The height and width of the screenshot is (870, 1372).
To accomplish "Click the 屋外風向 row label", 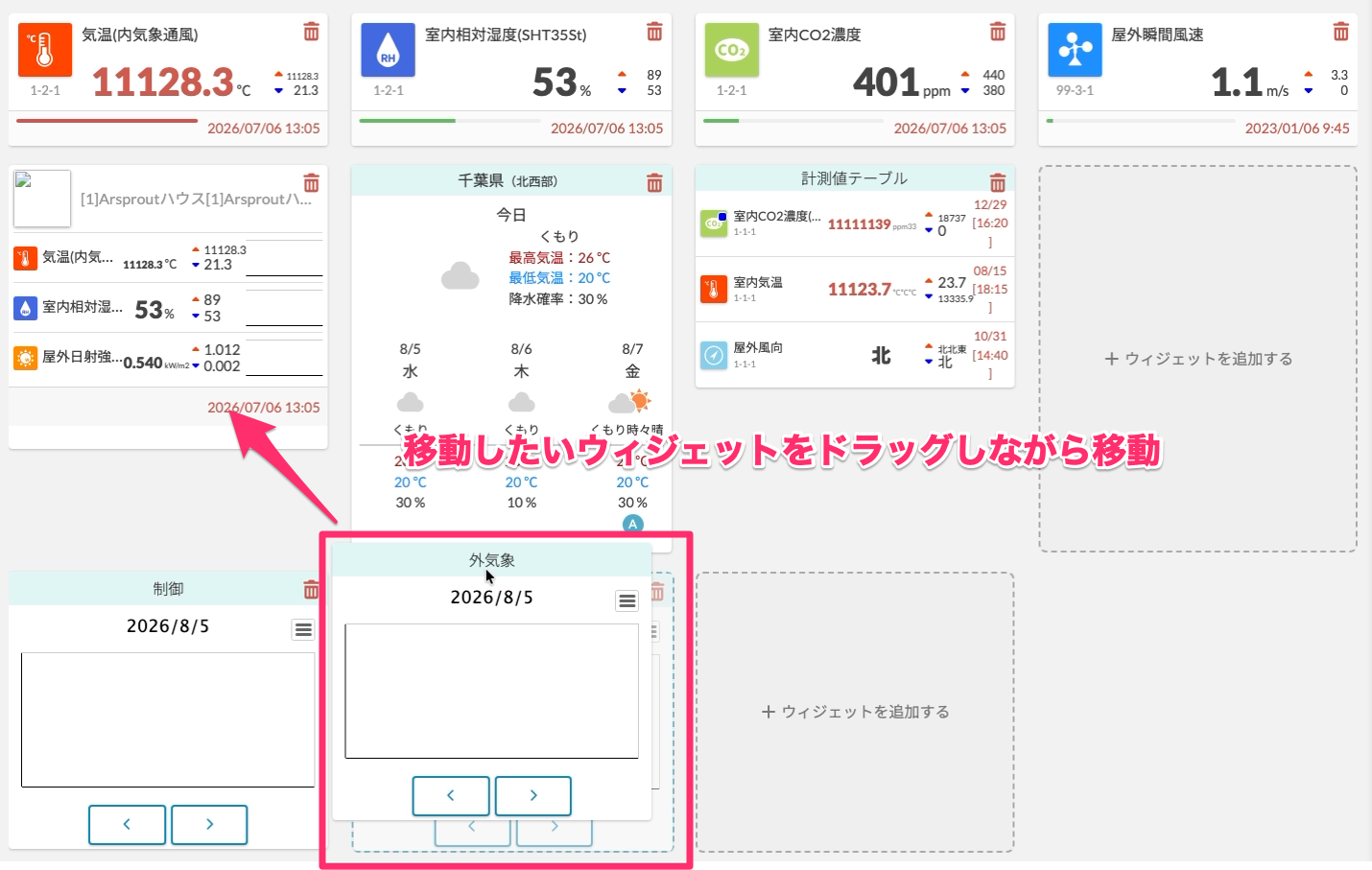I will tap(758, 348).
